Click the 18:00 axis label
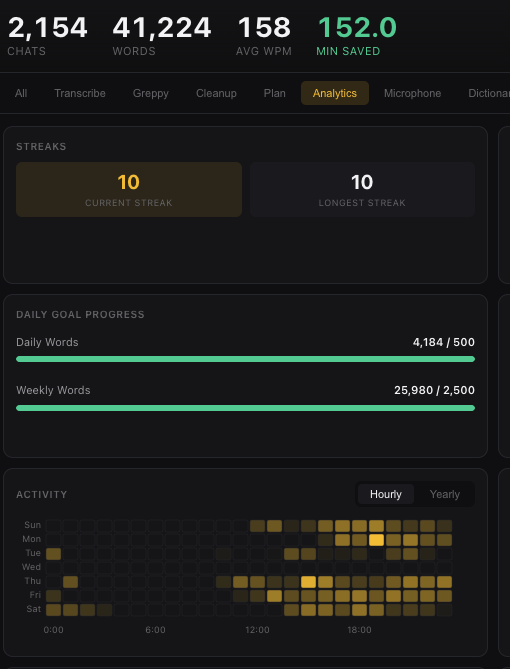 [x=359, y=630]
